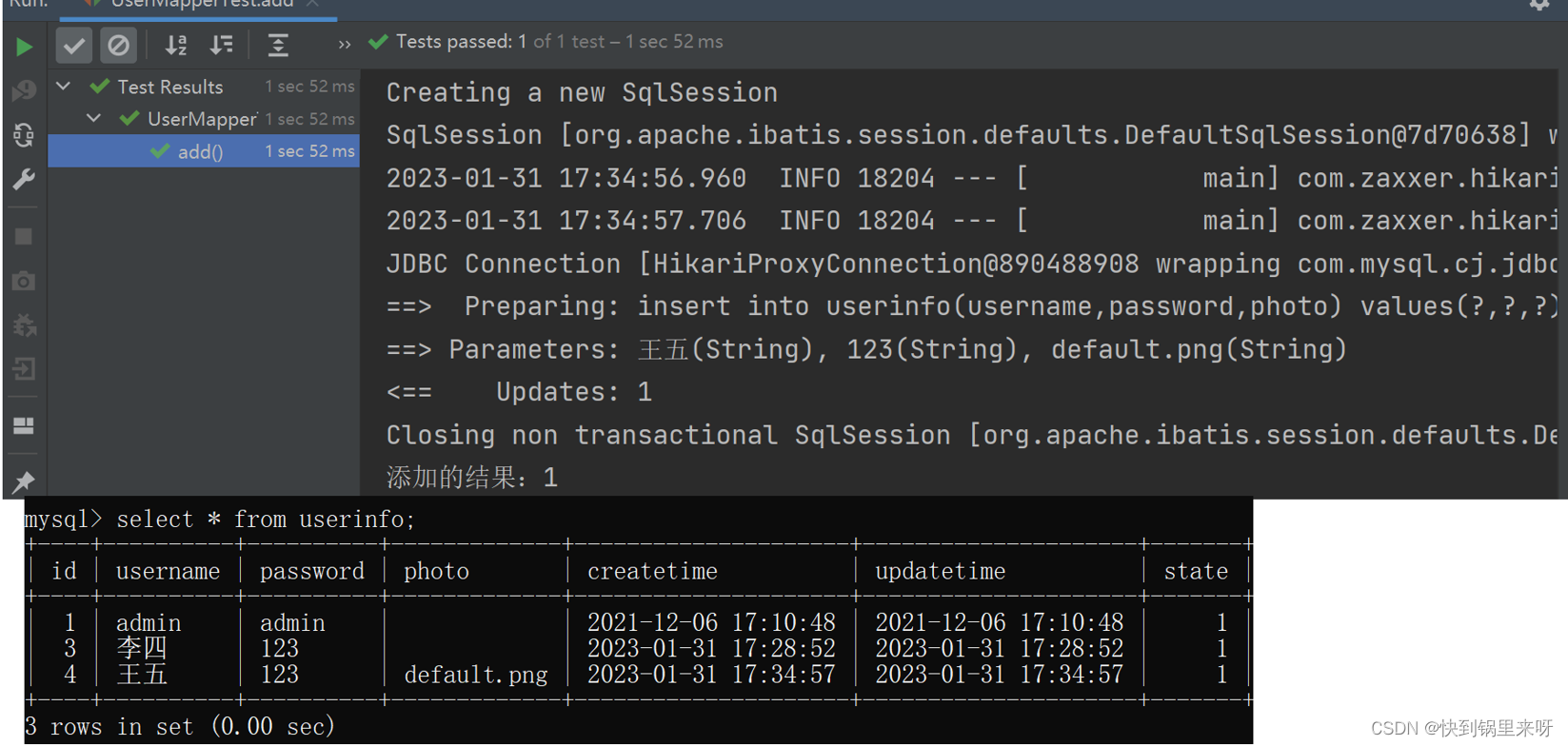Click the coverage gear icon in sidebar
1568x746 pixels.
24,325
